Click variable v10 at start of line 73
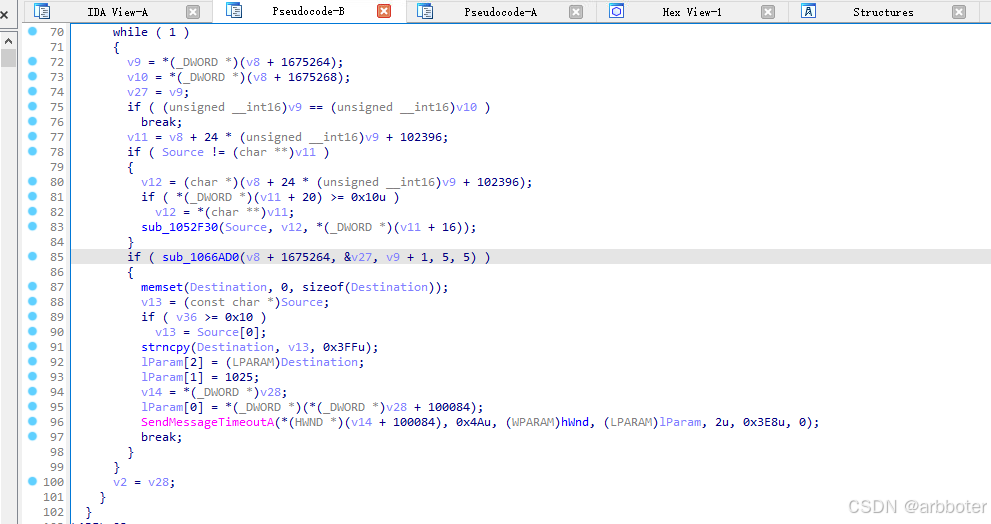991x524 pixels. point(137,77)
